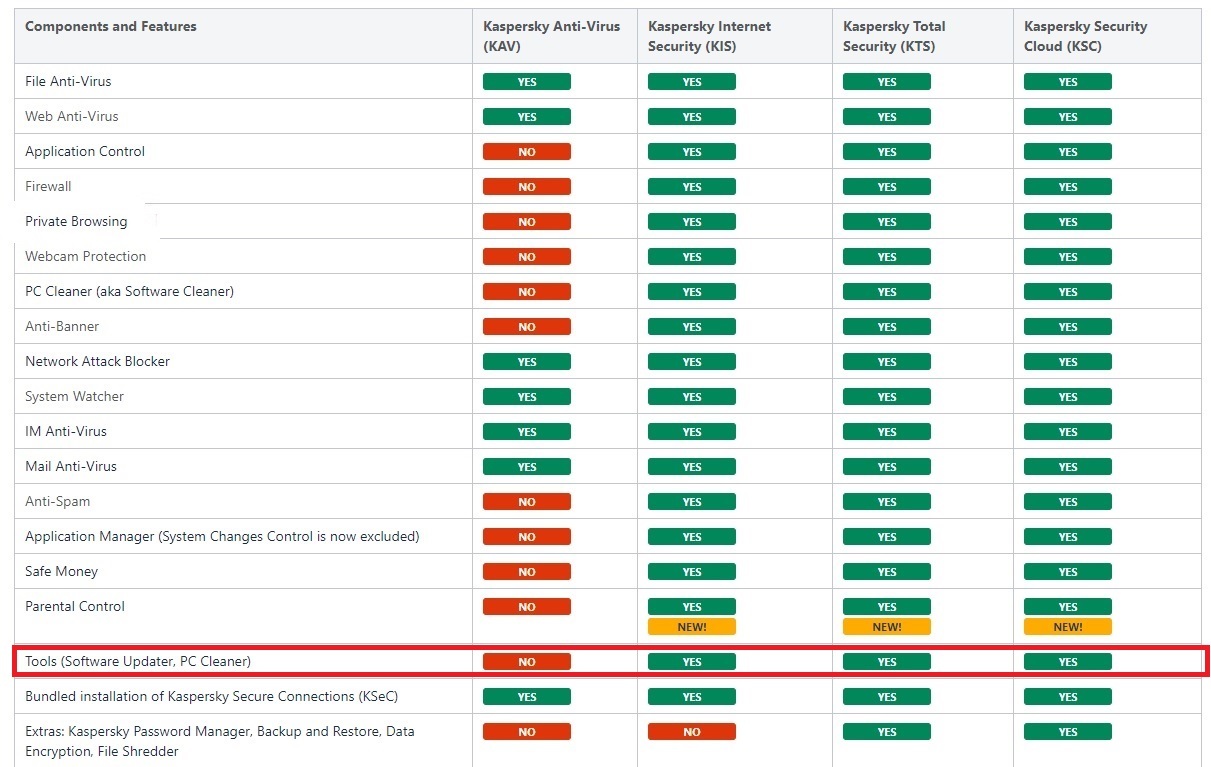The image size is (1211, 767).
Task: Click the NEW! badge under KIS Parental Control
Action: pyautogui.click(x=691, y=627)
